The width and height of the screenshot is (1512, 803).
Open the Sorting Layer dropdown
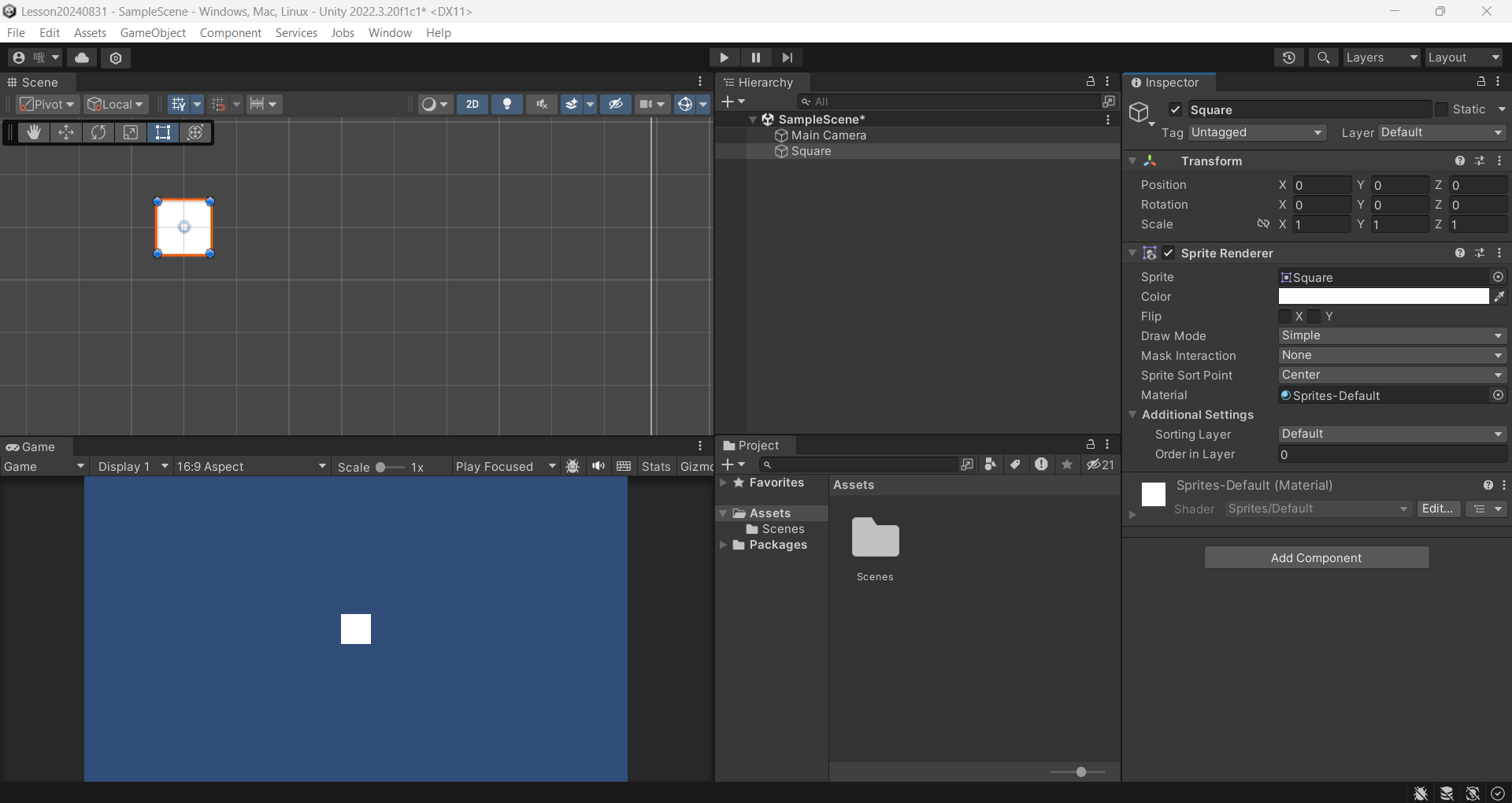coord(1392,435)
